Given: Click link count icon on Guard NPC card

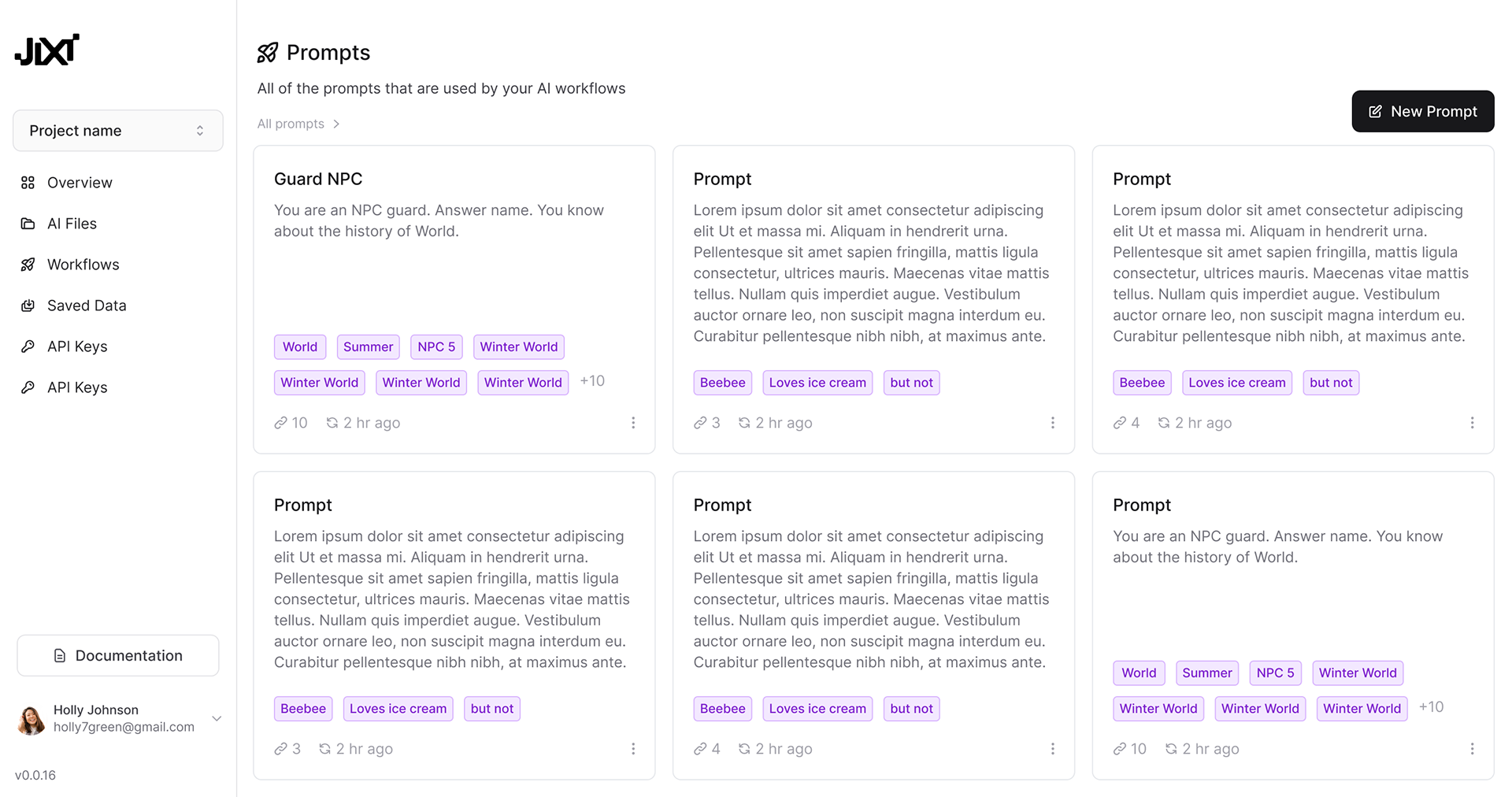Looking at the screenshot, I should click(x=281, y=423).
